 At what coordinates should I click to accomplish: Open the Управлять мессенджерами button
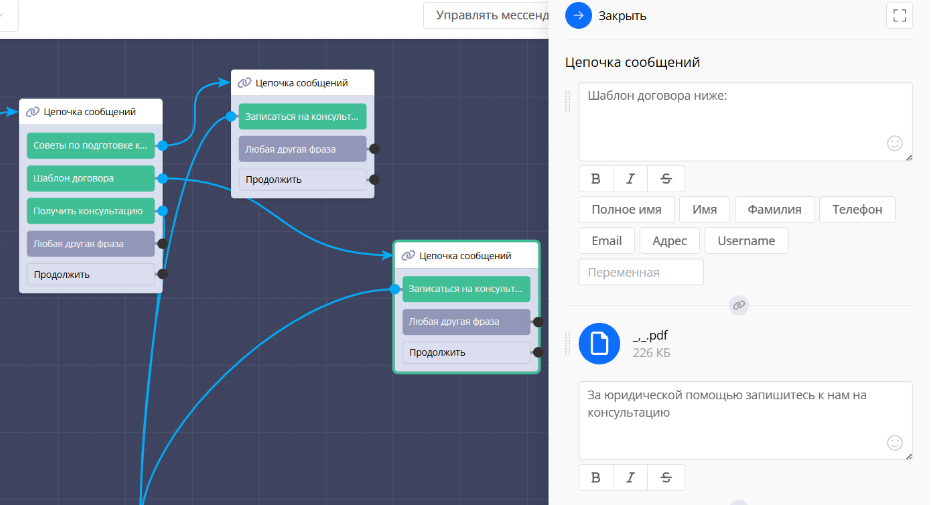point(487,16)
